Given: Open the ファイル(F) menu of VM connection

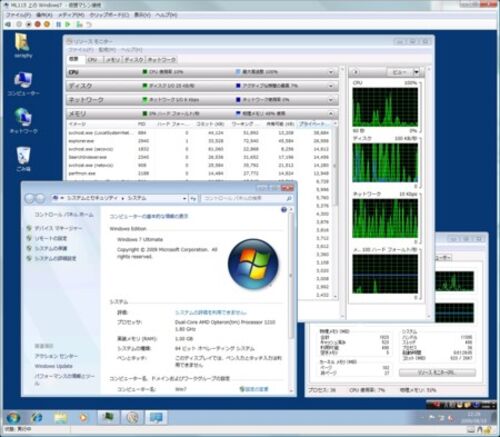Looking at the screenshot, I should tap(19, 15).
